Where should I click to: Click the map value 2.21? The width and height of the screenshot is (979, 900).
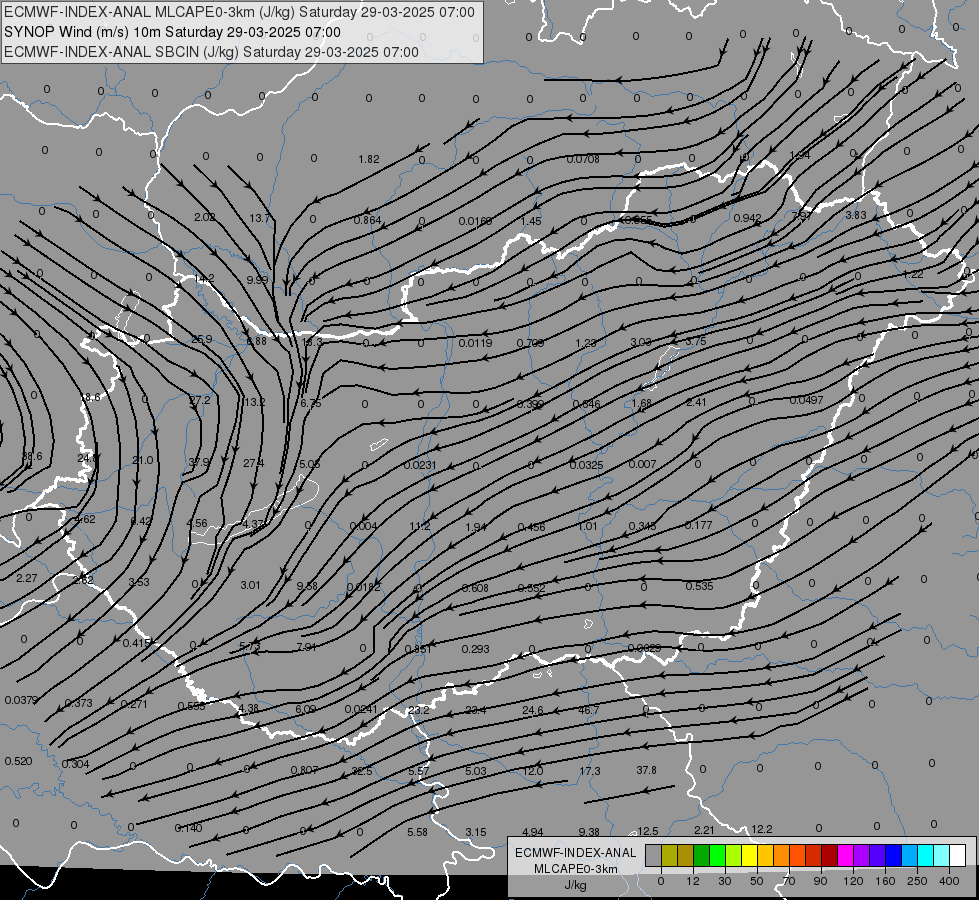pyautogui.click(x=704, y=830)
